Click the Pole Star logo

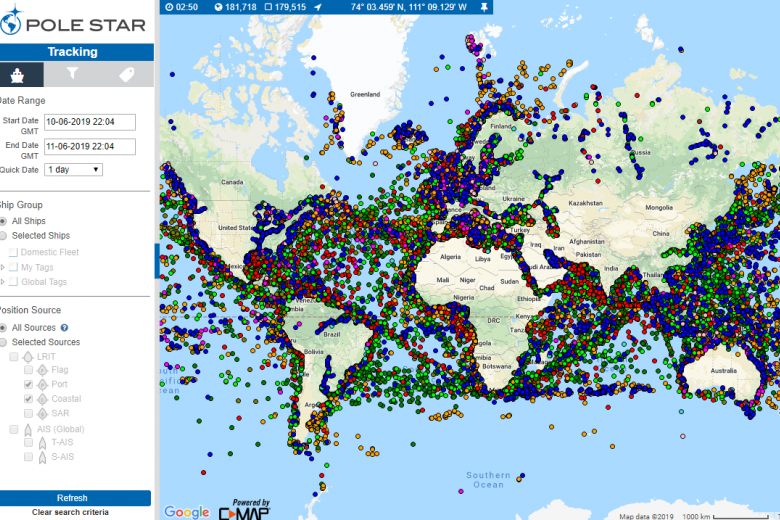(x=74, y=24)
